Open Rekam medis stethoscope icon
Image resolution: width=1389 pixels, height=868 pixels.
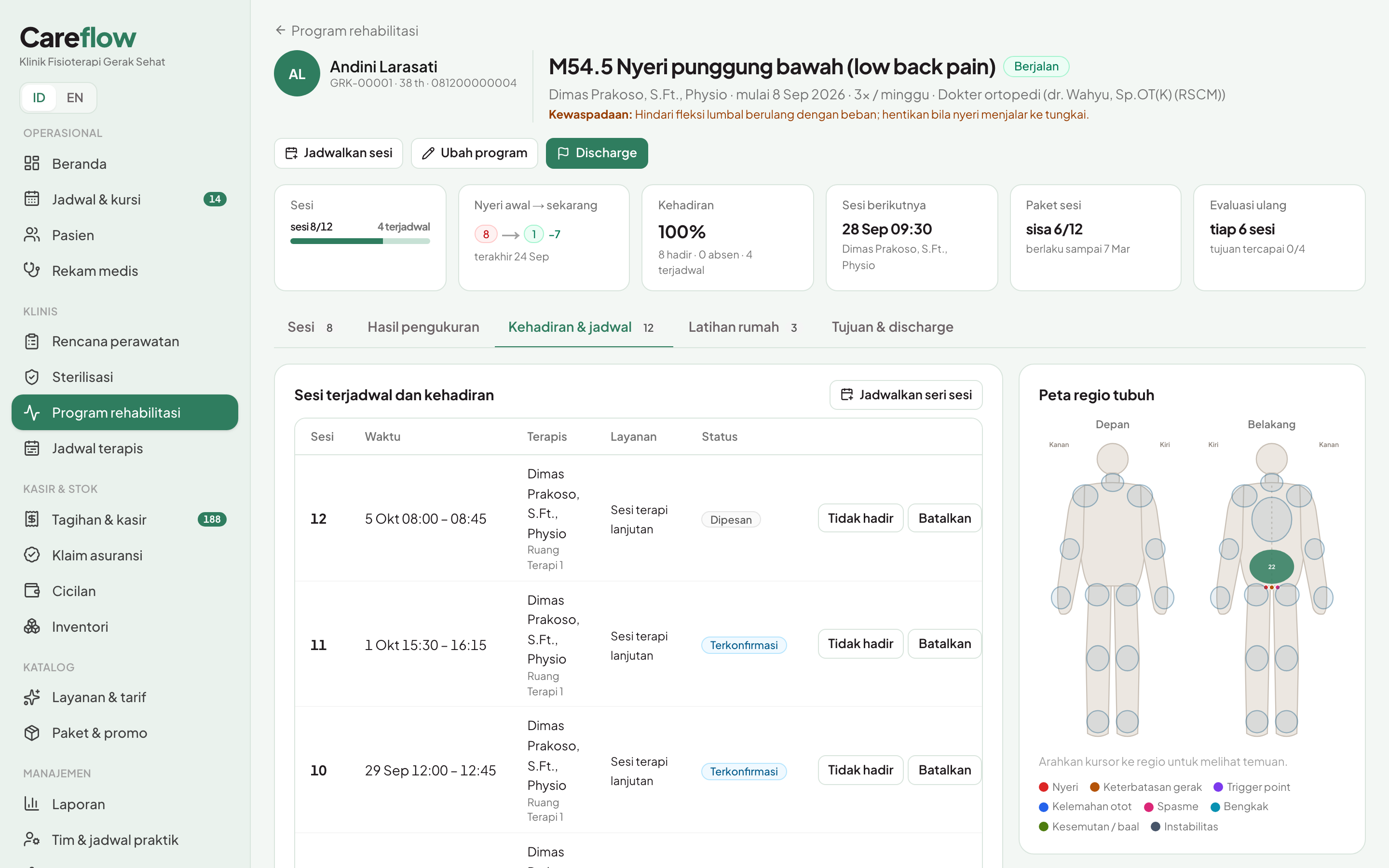31,271
